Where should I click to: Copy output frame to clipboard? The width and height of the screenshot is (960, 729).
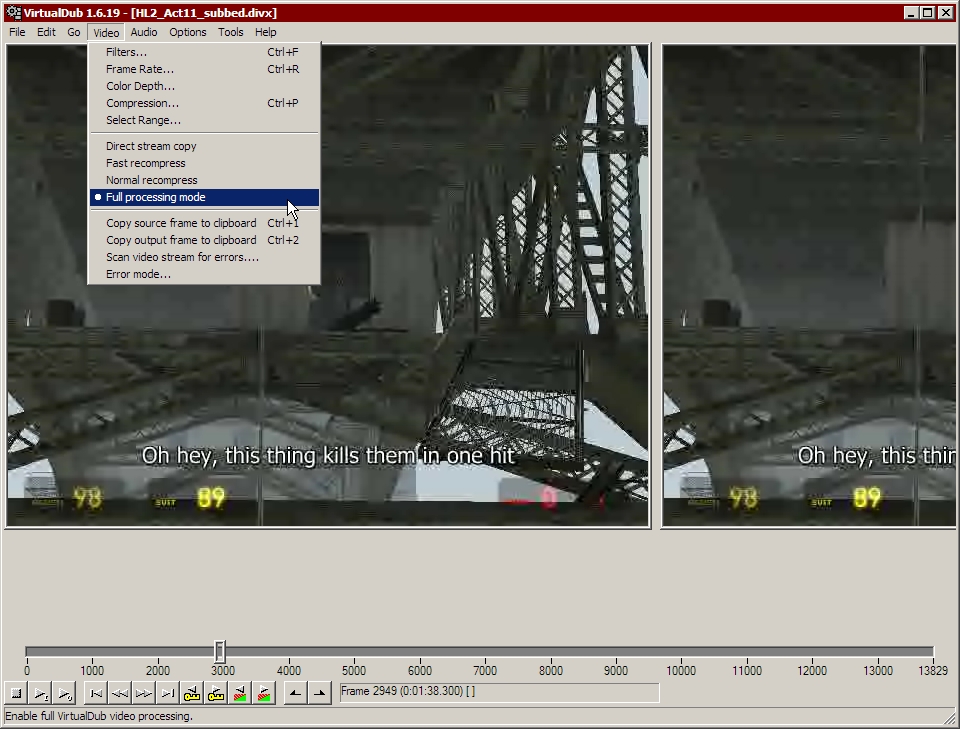[204, 241]
